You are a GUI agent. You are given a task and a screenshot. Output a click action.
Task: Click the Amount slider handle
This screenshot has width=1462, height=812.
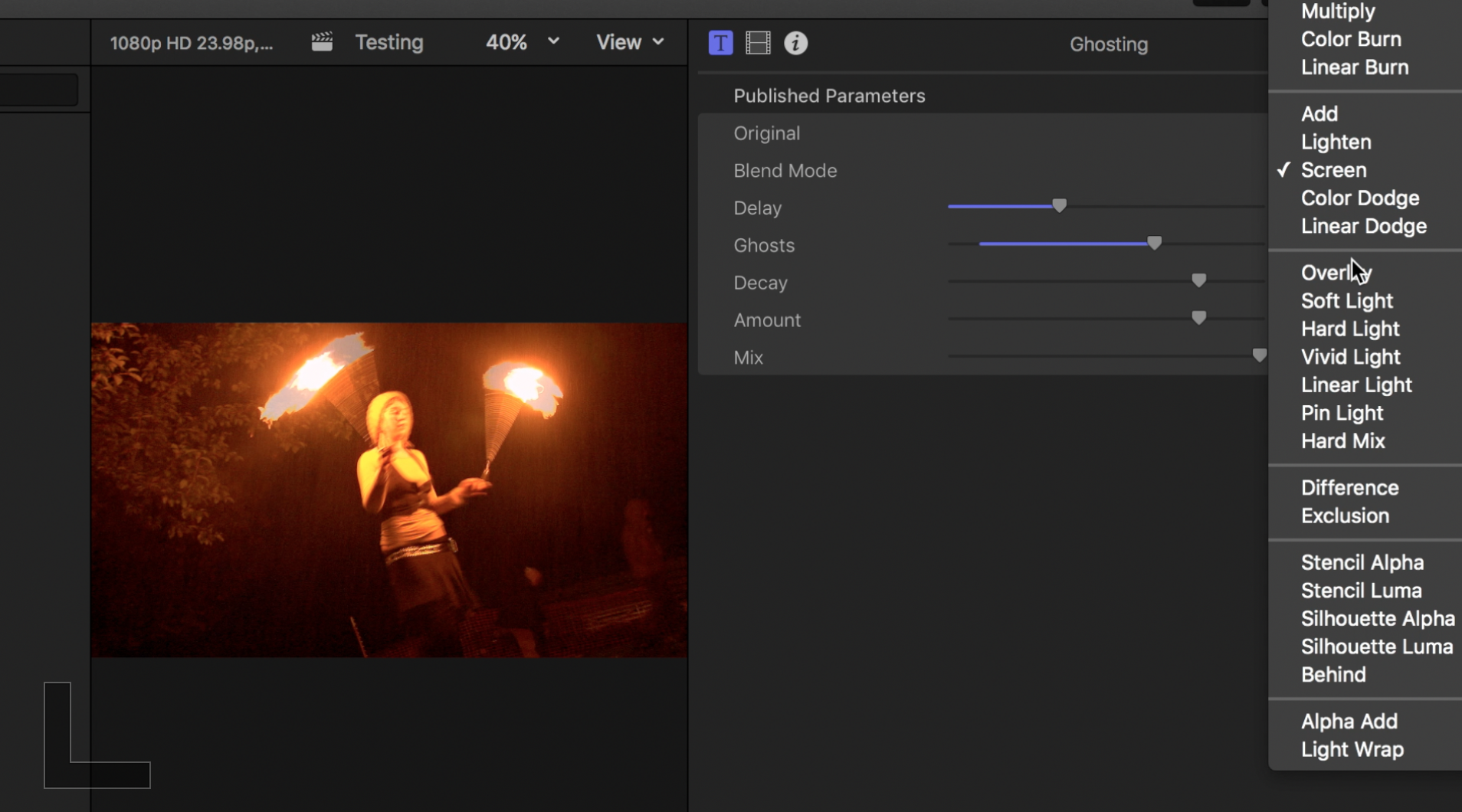1198,318
